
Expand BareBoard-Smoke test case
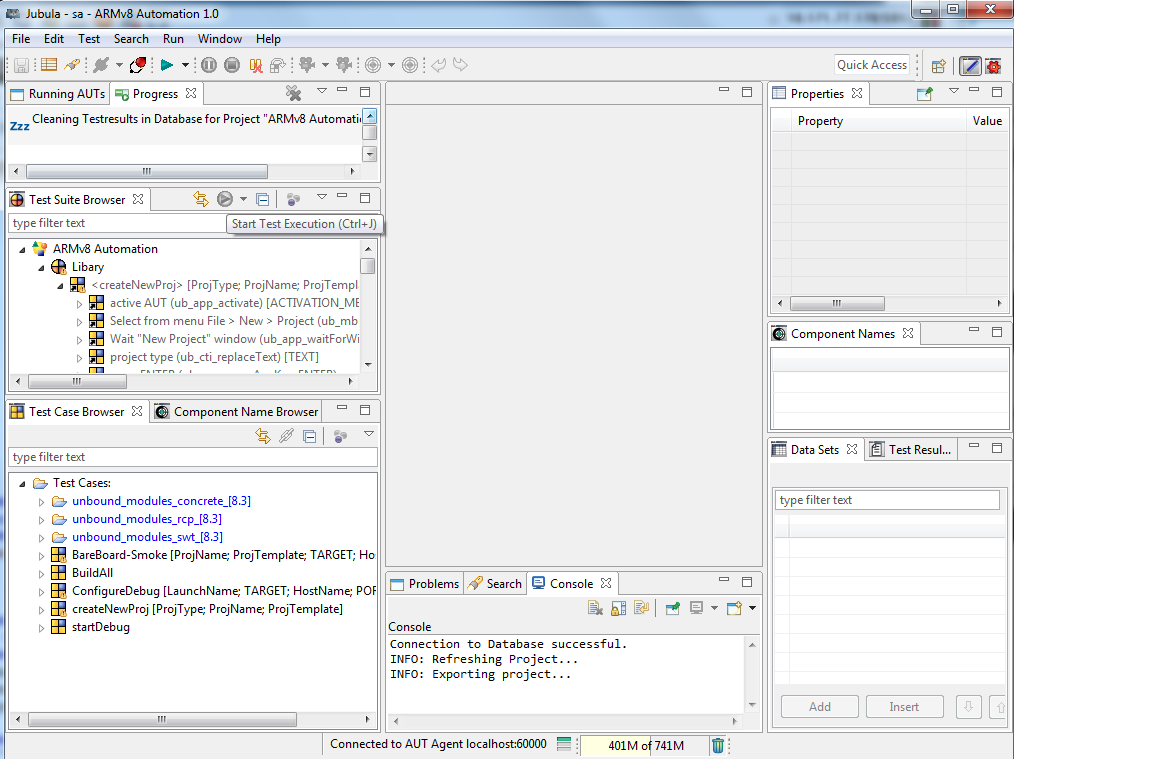click(x=41, y=555)
